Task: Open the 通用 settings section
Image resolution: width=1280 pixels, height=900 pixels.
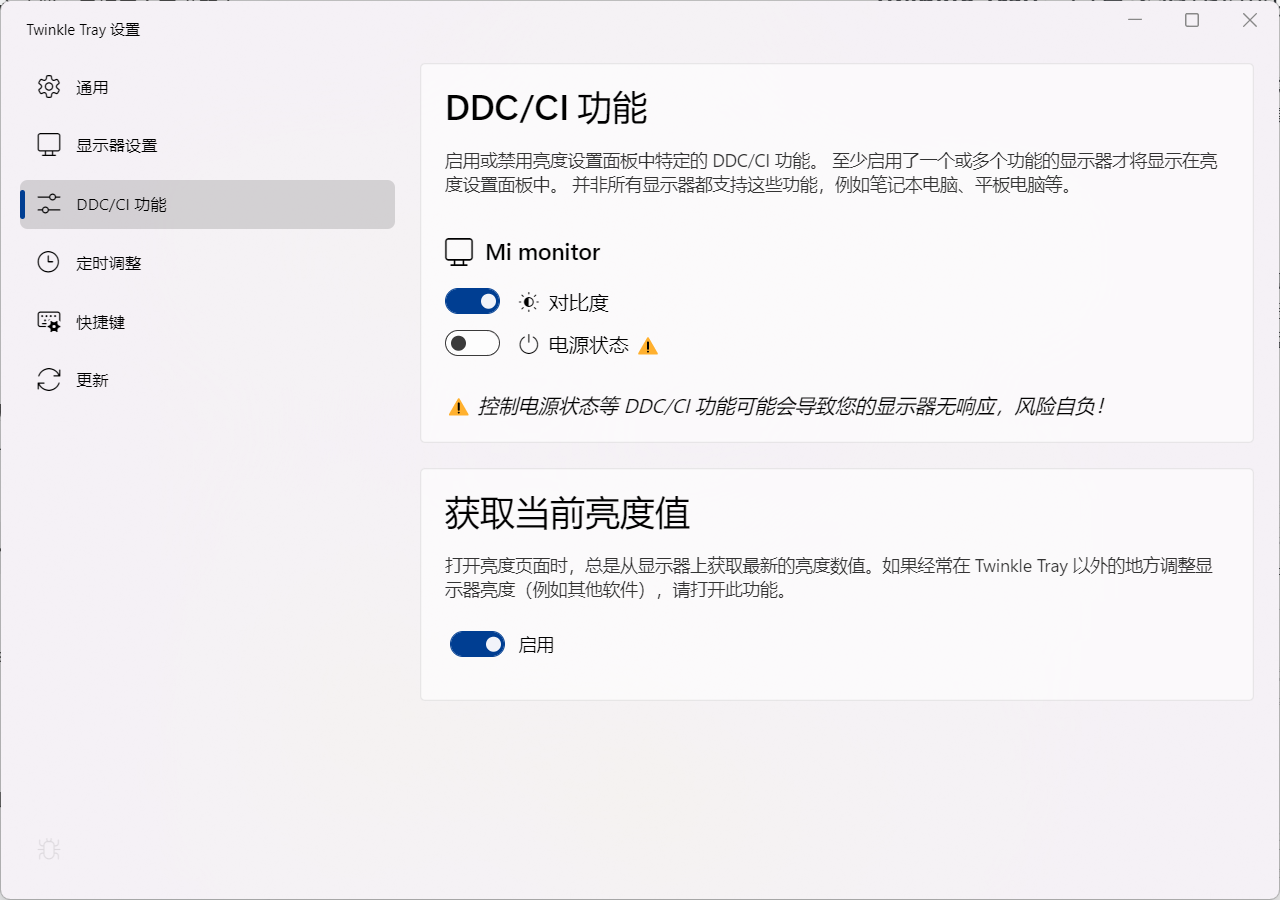Action: pos(93,87)
